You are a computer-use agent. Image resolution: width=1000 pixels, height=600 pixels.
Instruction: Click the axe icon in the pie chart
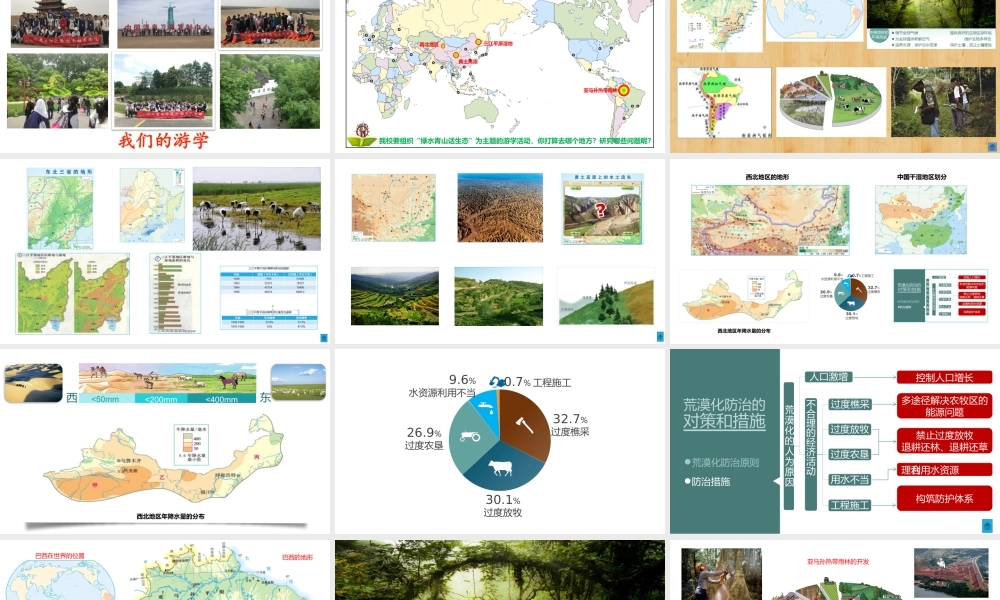pos(524,425)
